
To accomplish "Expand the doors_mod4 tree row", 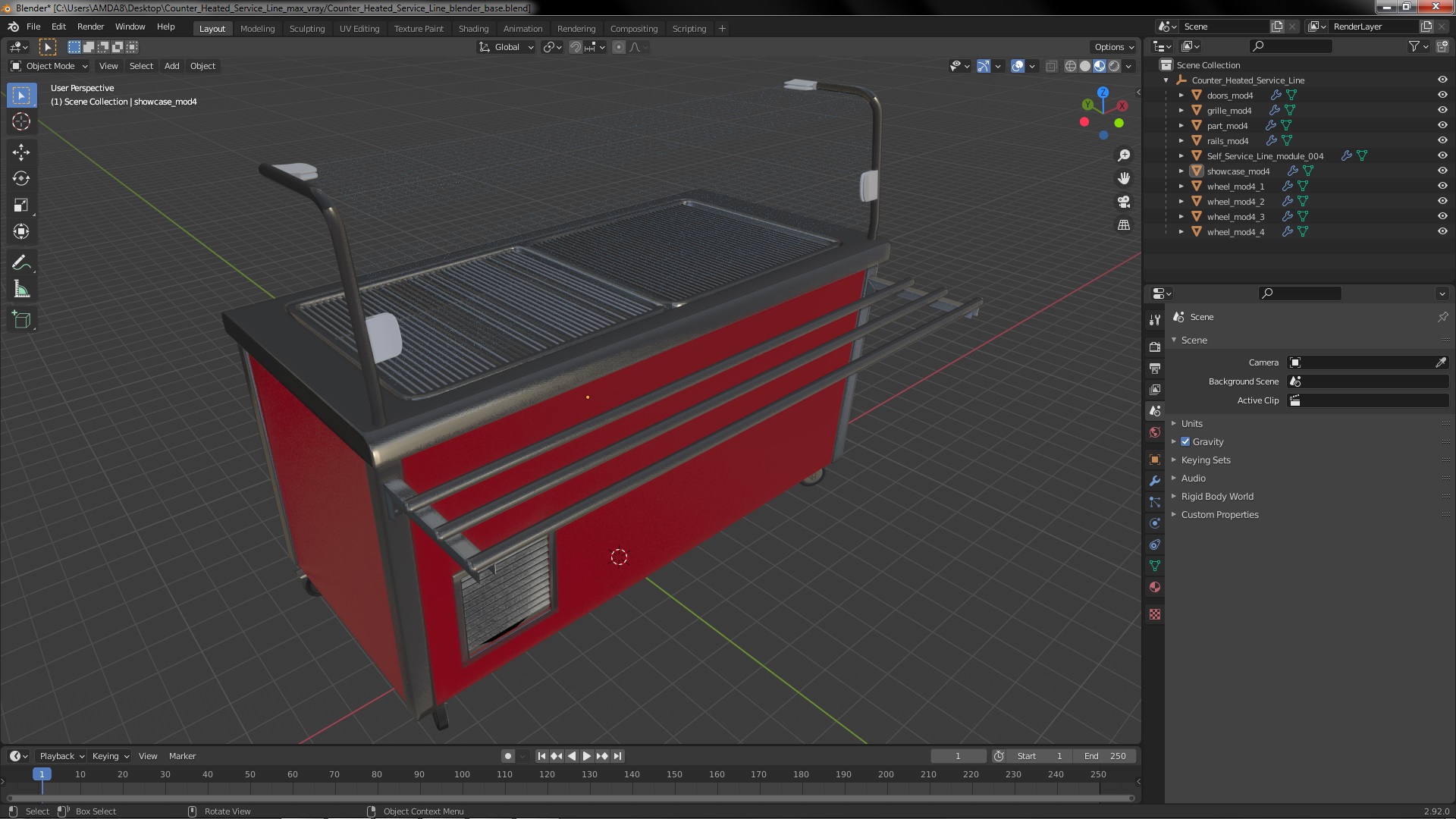I will point(1181,95).
